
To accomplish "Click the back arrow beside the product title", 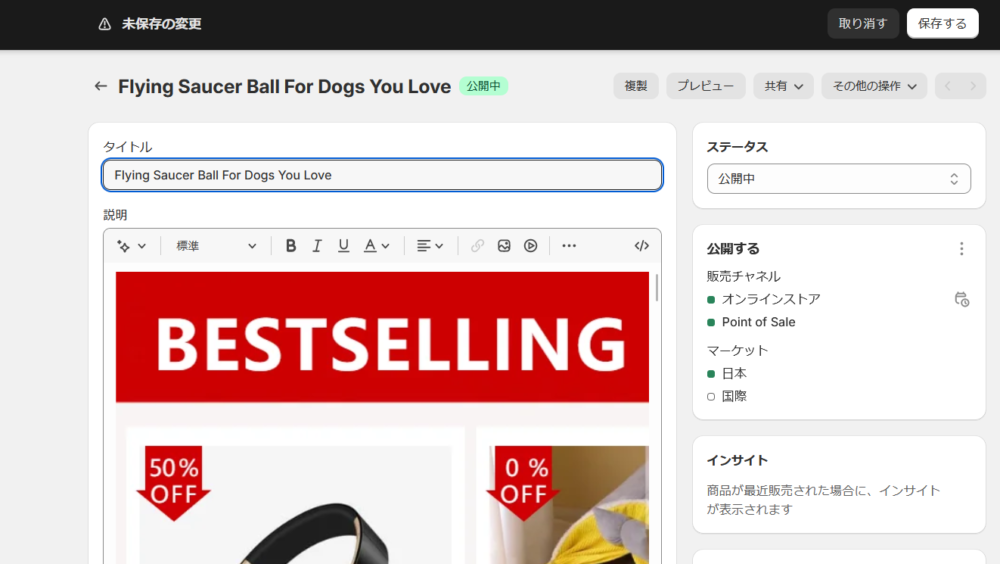I will pyautogui.click(x=100, y=86).
